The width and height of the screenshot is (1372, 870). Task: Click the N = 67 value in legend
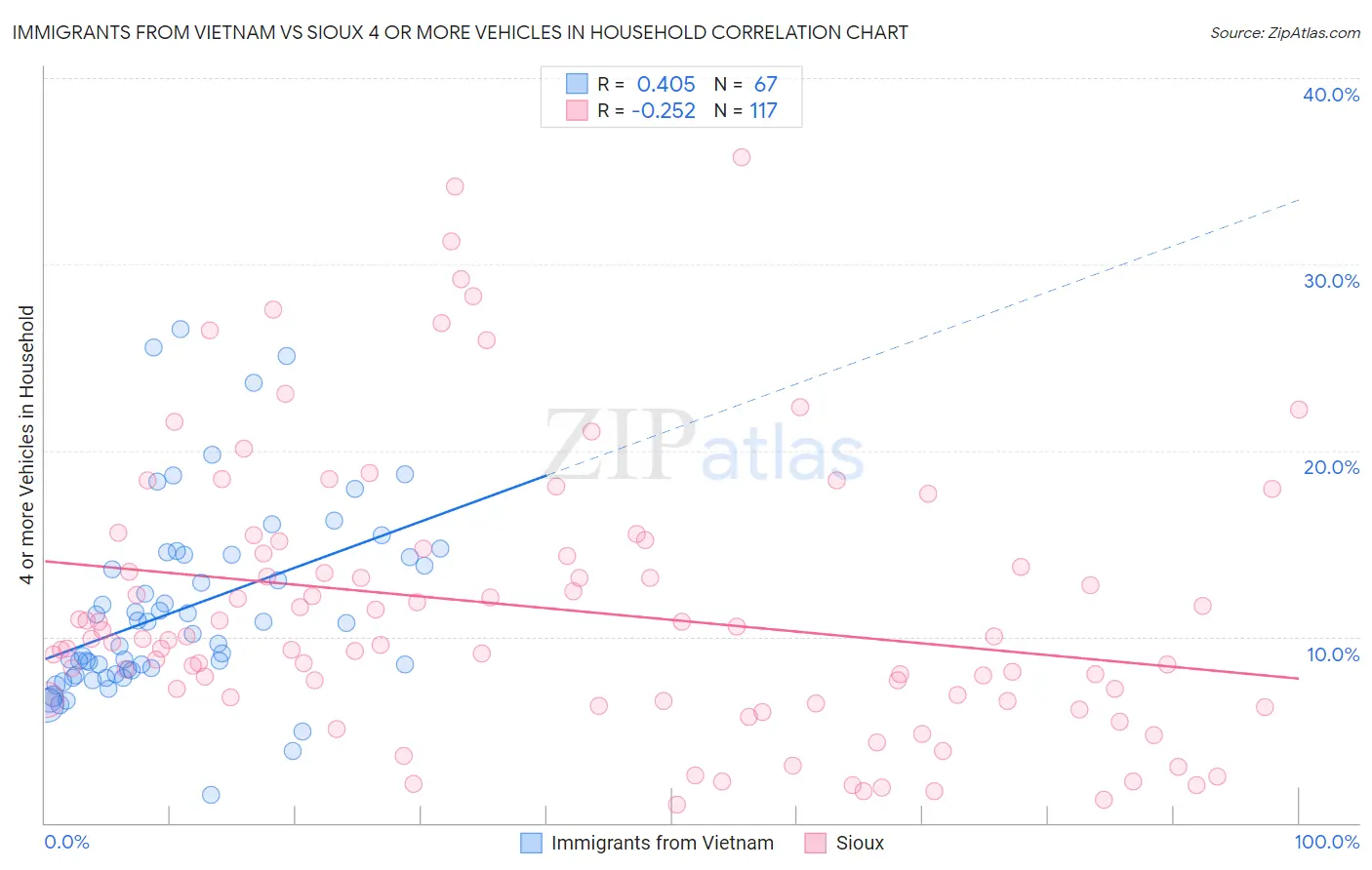coord(746,84)
